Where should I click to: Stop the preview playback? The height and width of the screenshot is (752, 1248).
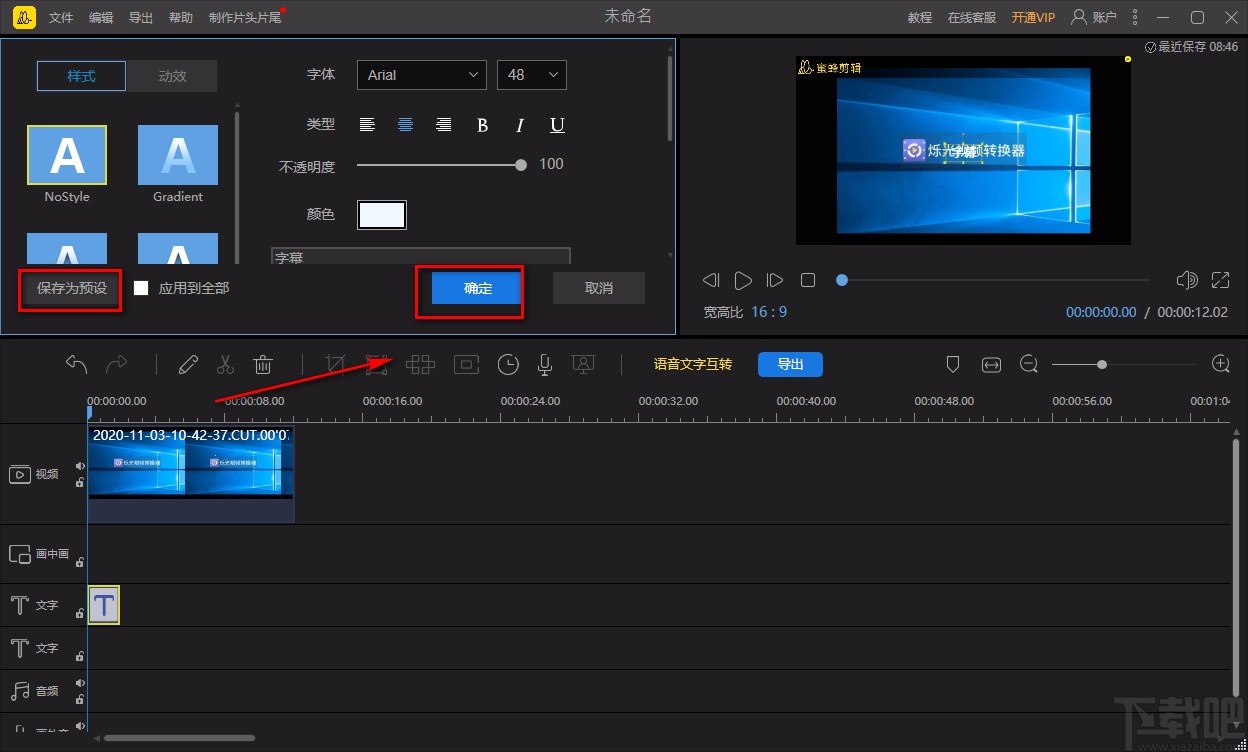[x=808, y=280]
